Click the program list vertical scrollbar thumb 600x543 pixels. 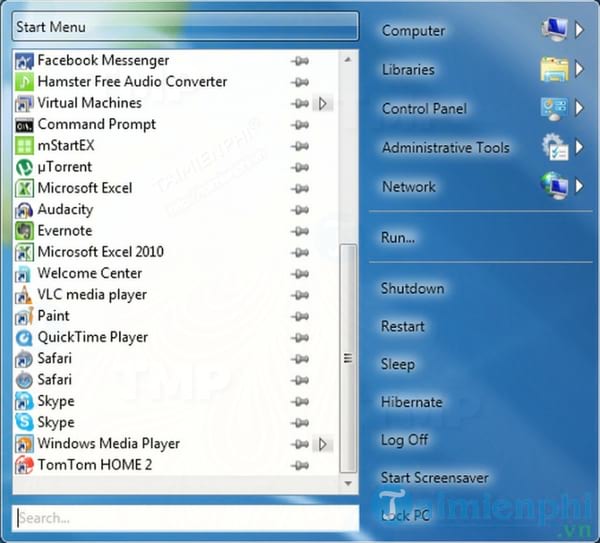point(348,358)
